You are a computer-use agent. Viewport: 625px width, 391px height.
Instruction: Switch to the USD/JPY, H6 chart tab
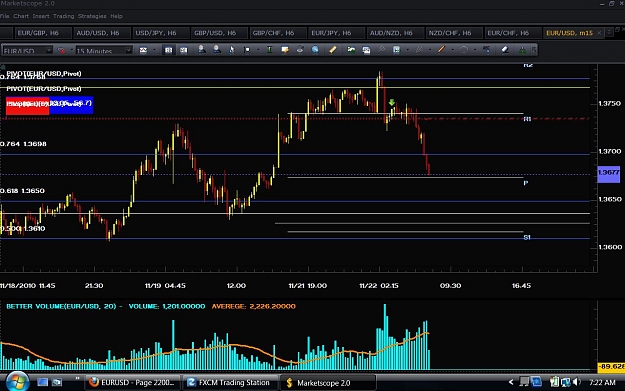pyautogui.click(x=160, y=33)
